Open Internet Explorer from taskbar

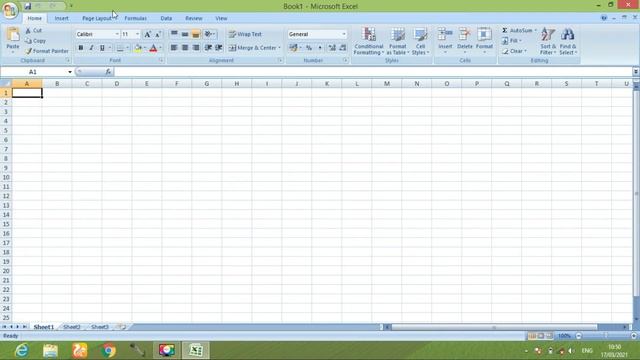click(21, 351)
